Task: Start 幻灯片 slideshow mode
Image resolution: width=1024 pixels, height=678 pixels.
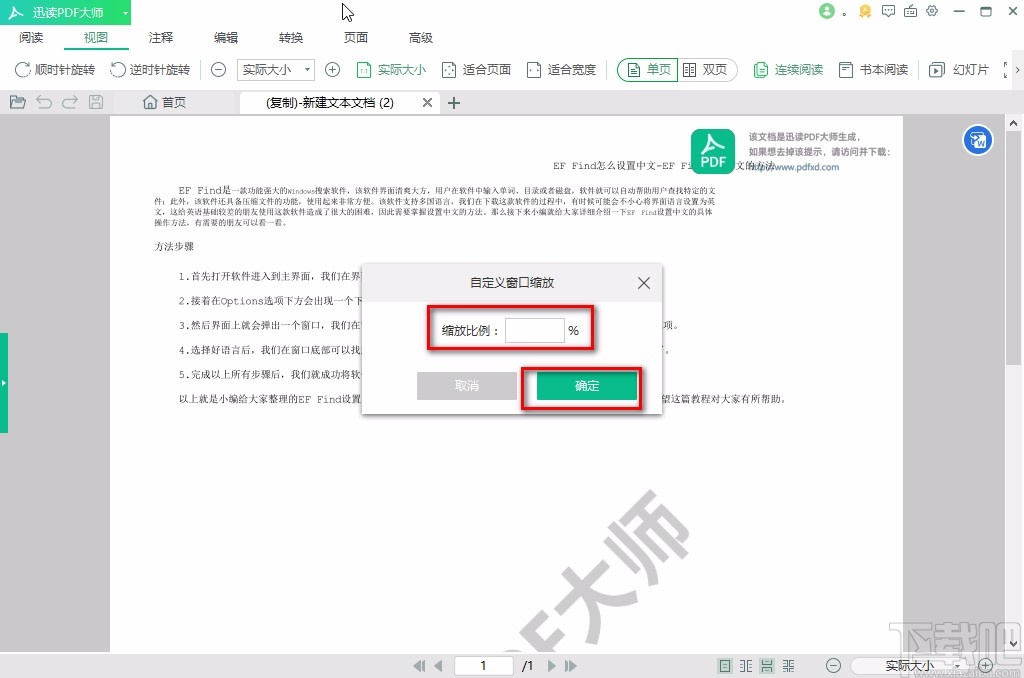Action: click(959, 69)
